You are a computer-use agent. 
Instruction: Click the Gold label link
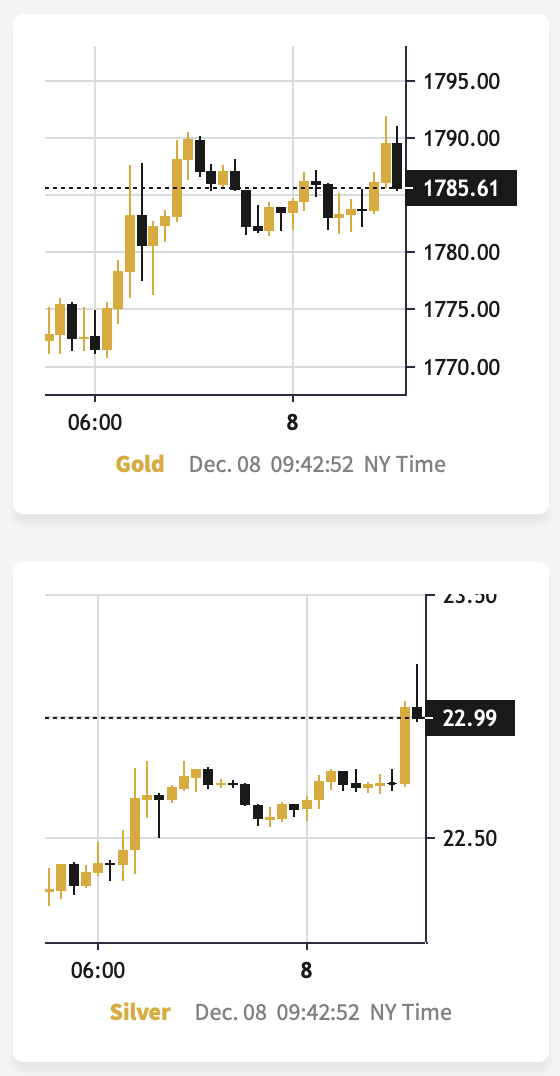[x=140, y=465]
